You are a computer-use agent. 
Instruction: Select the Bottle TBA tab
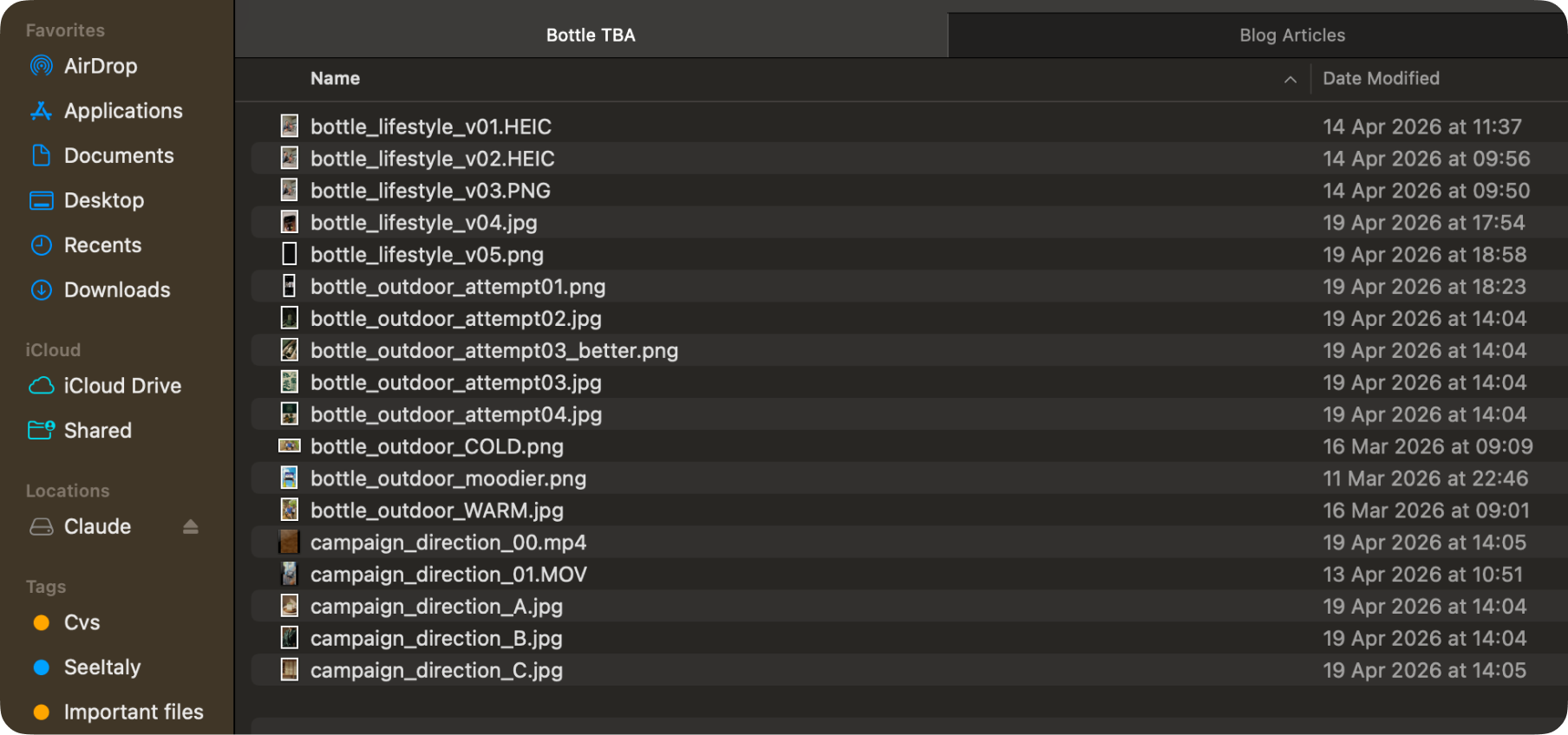tap(591, 36)
